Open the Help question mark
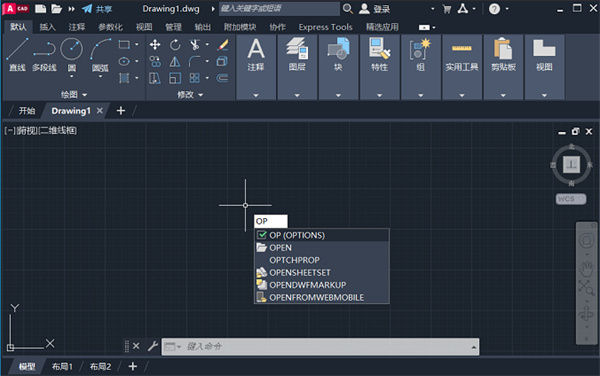 (x=494, y=9)
